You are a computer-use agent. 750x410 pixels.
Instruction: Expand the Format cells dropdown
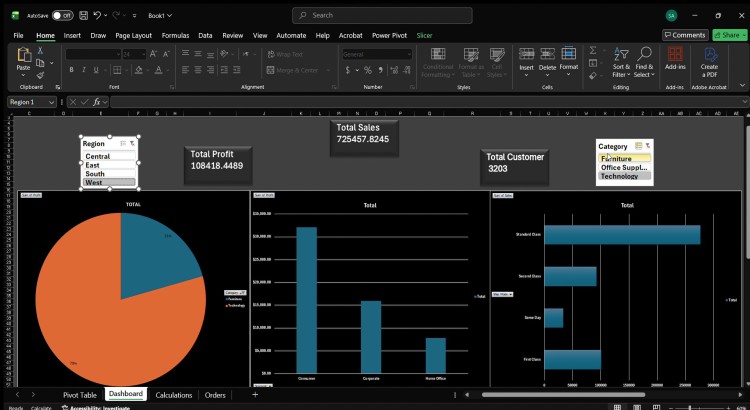(x=569, y=75)
